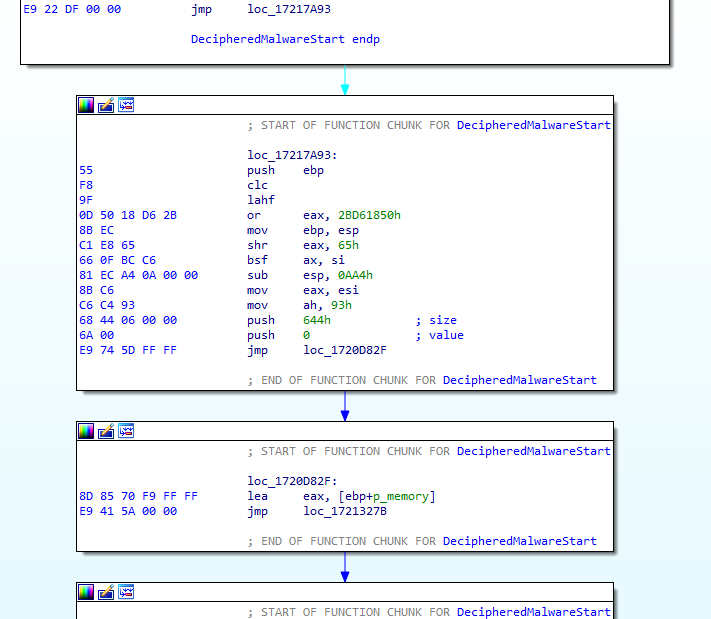Click the pushed value 644h
The image size is (711, 619).
[x=317, y=320]
